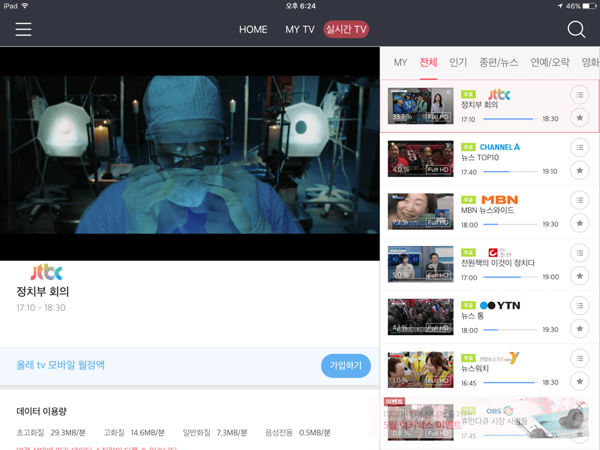The height and width of the screenshot is (450, 600).
Task: Play JTBC 정치부 회의 thumbnail
Action: pos(421,106)
